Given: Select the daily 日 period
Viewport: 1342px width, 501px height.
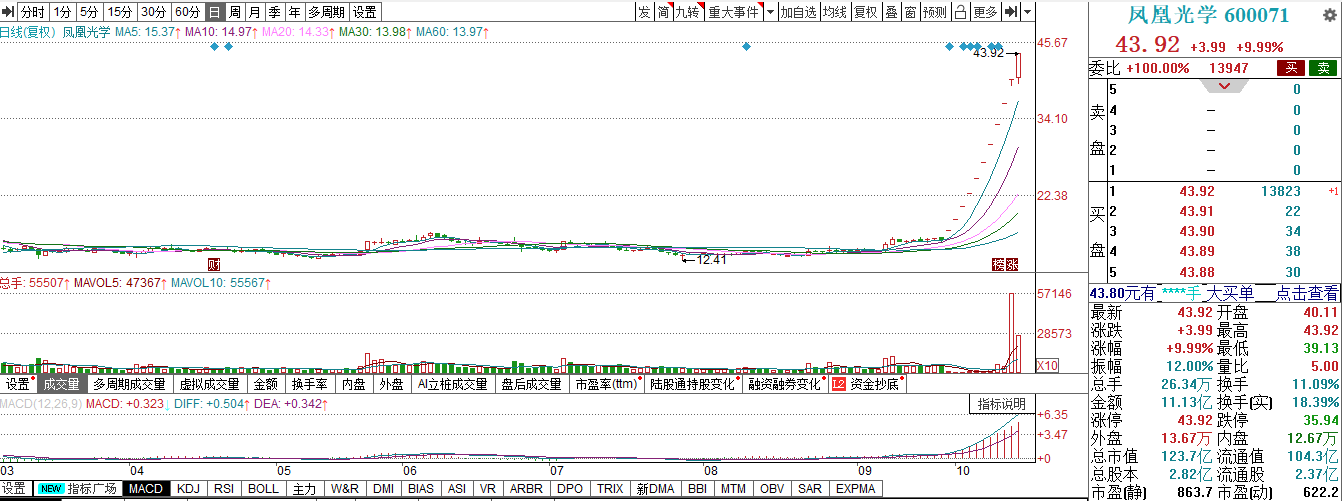Looking at the screenshot, I should [214, 12].
